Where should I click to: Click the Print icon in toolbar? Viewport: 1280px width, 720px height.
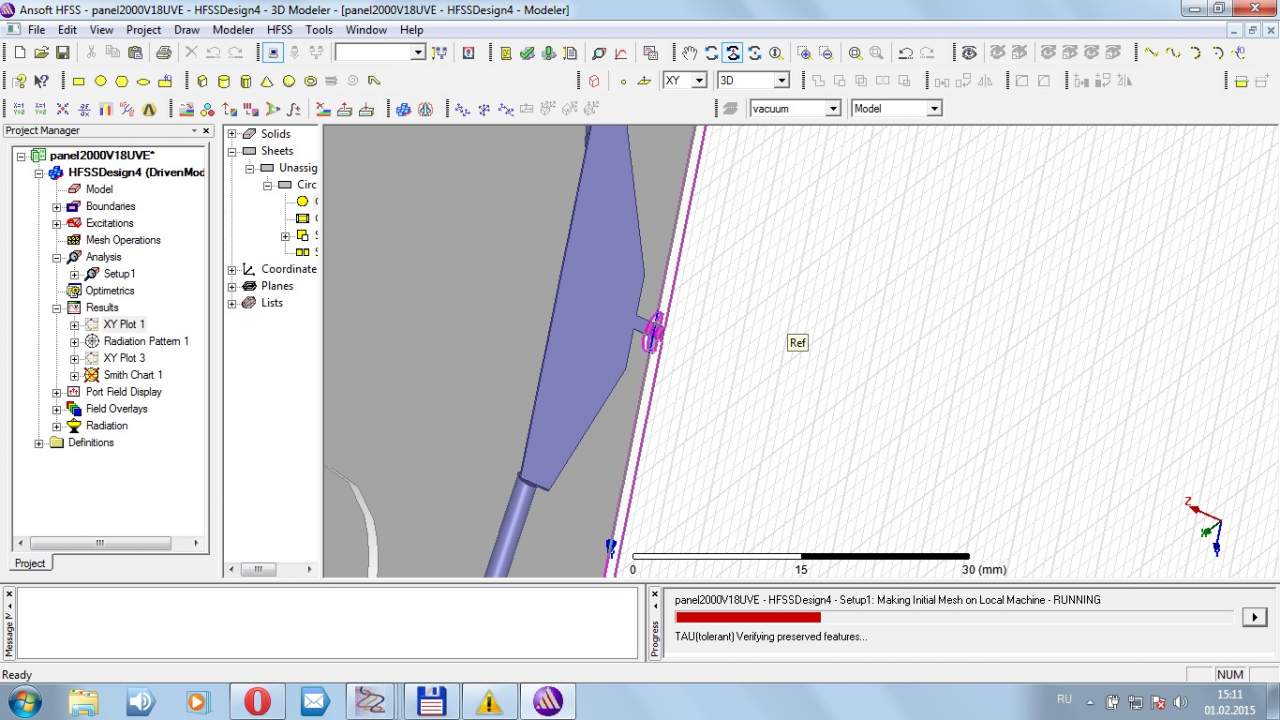pos(163,53)
